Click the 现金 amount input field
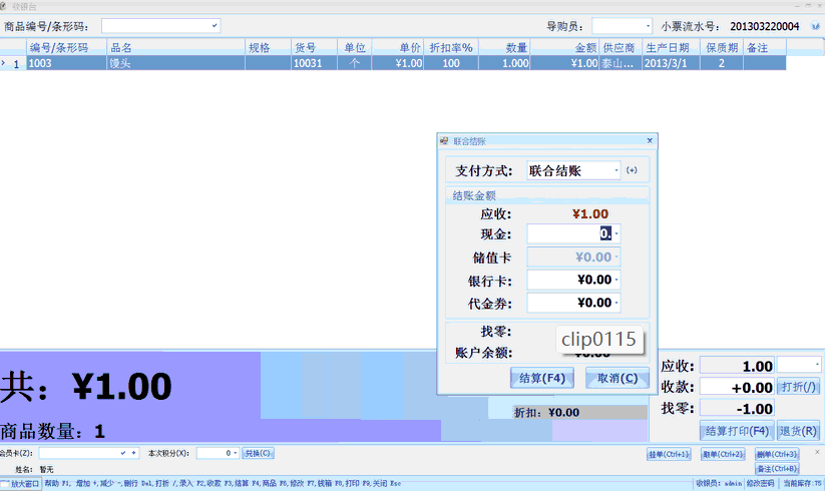Screen dimensions: 825x491 tap(568, 234)
